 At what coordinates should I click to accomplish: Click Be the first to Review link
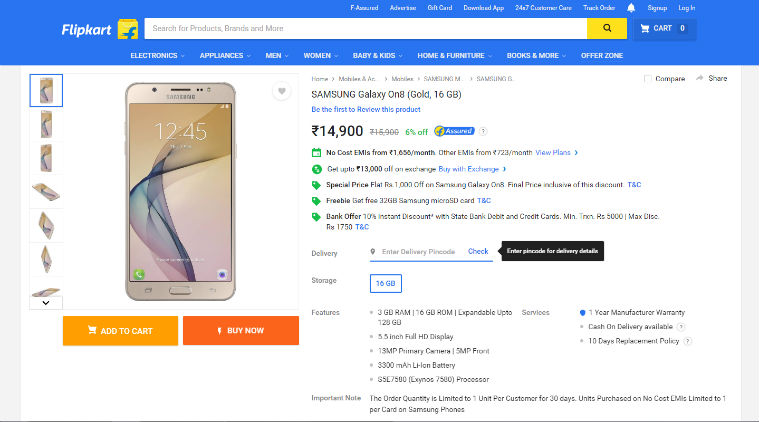(366, 109)
